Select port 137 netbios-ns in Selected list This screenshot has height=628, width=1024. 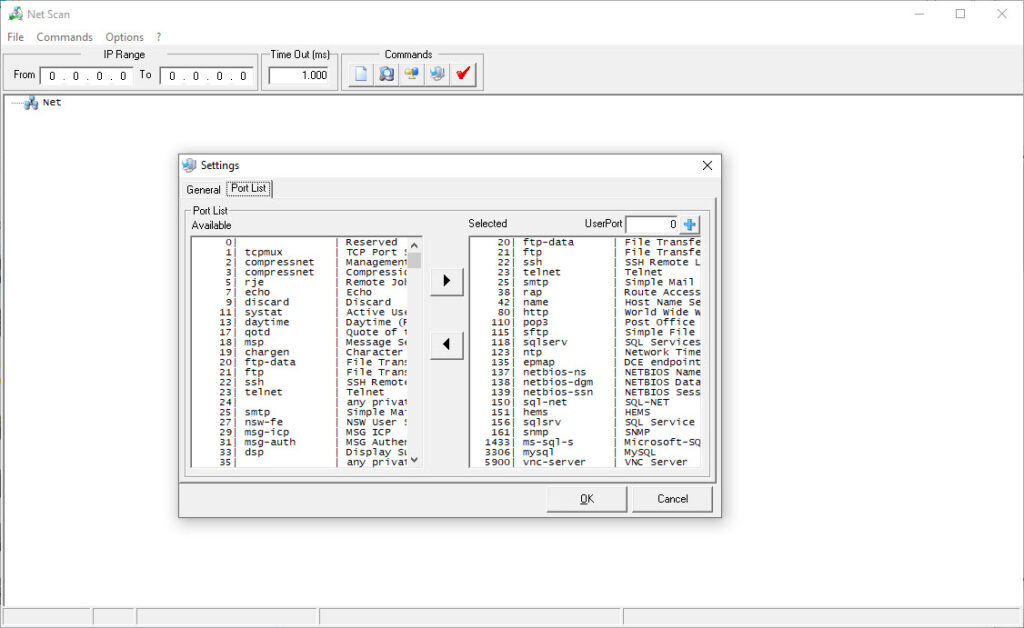pos(585,372)
